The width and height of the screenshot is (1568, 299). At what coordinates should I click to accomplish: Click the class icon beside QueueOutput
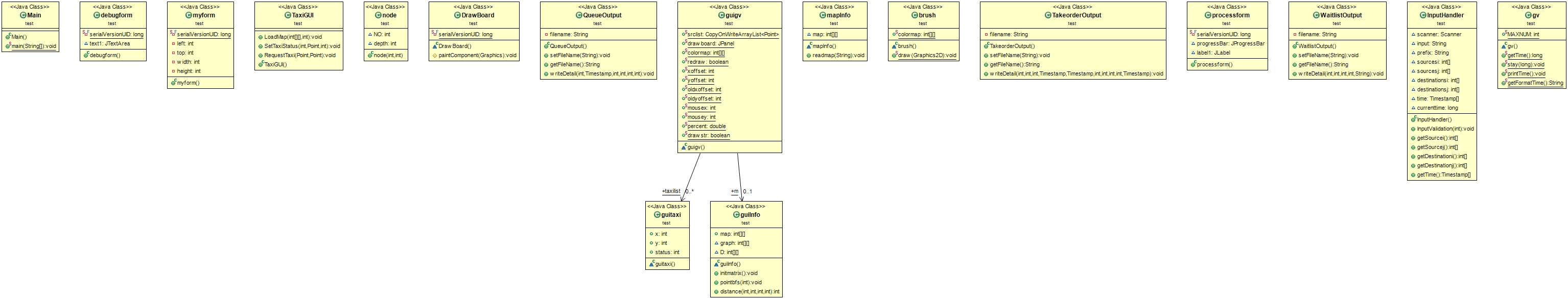point(579,15)
